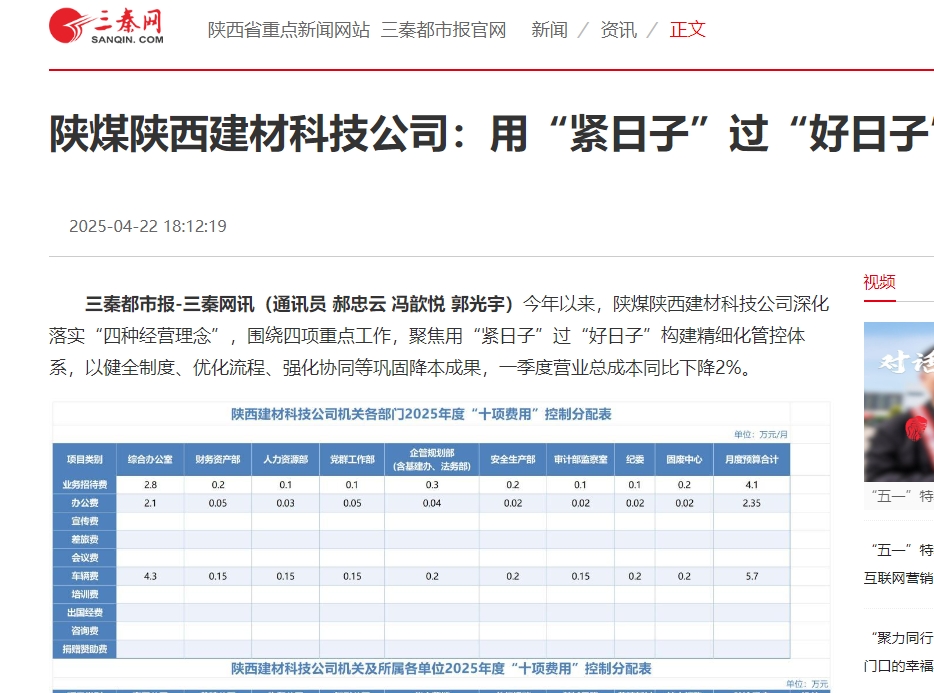Select the 正文 breadcrumb tab
Screen dimensions: 934x693
pos(687,30)
